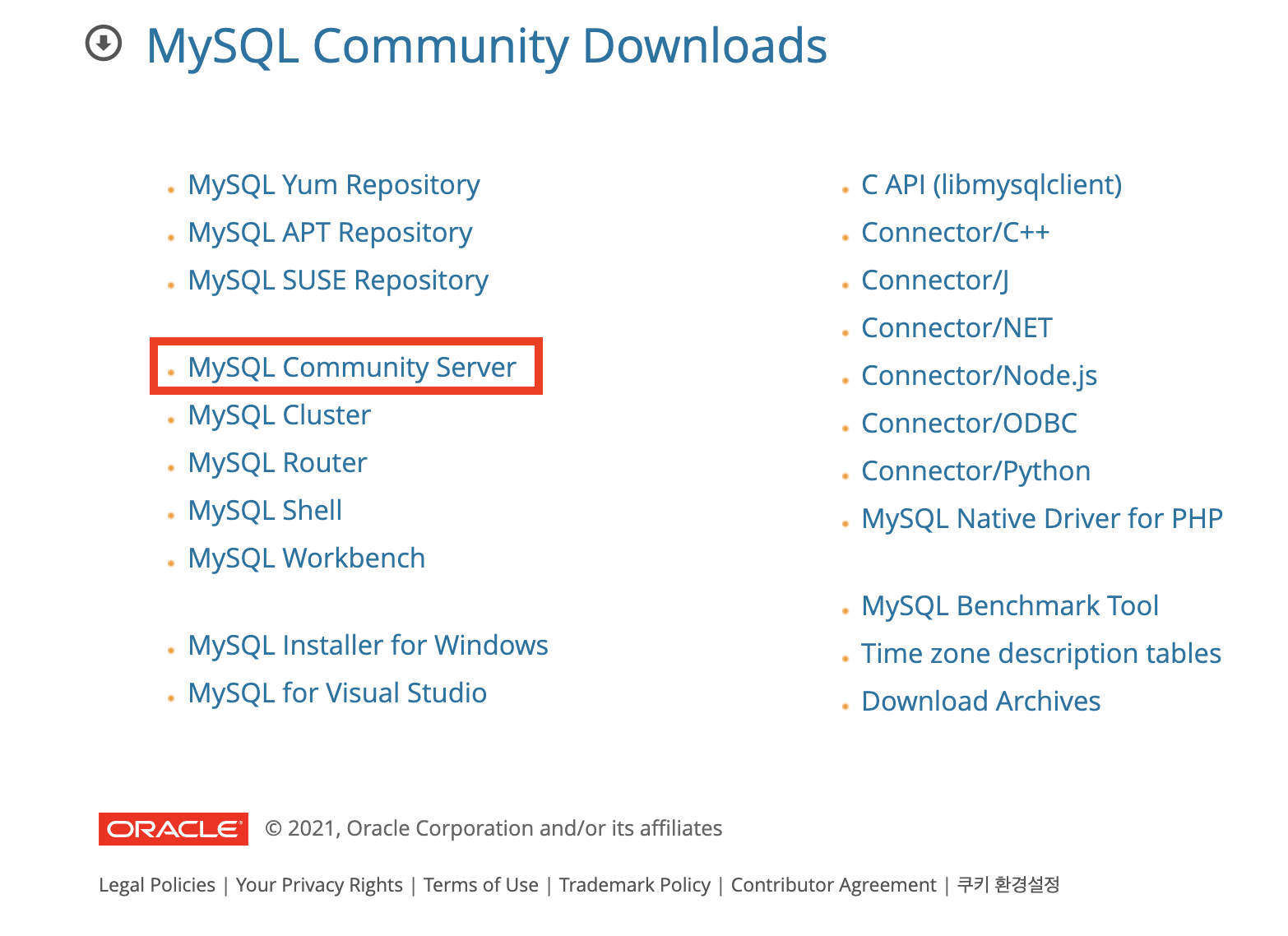The image size is (1288, 936).
Task: Click the Oracle Corporation copyright text
Action: point(493,828)
